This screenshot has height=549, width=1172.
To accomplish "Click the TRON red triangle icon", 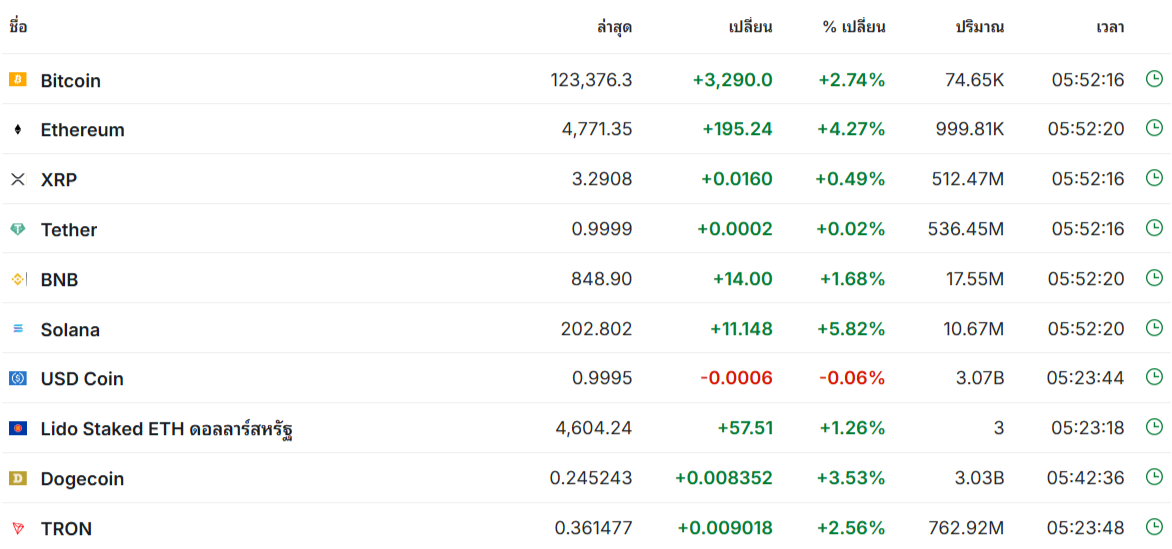I will [17, 528].
